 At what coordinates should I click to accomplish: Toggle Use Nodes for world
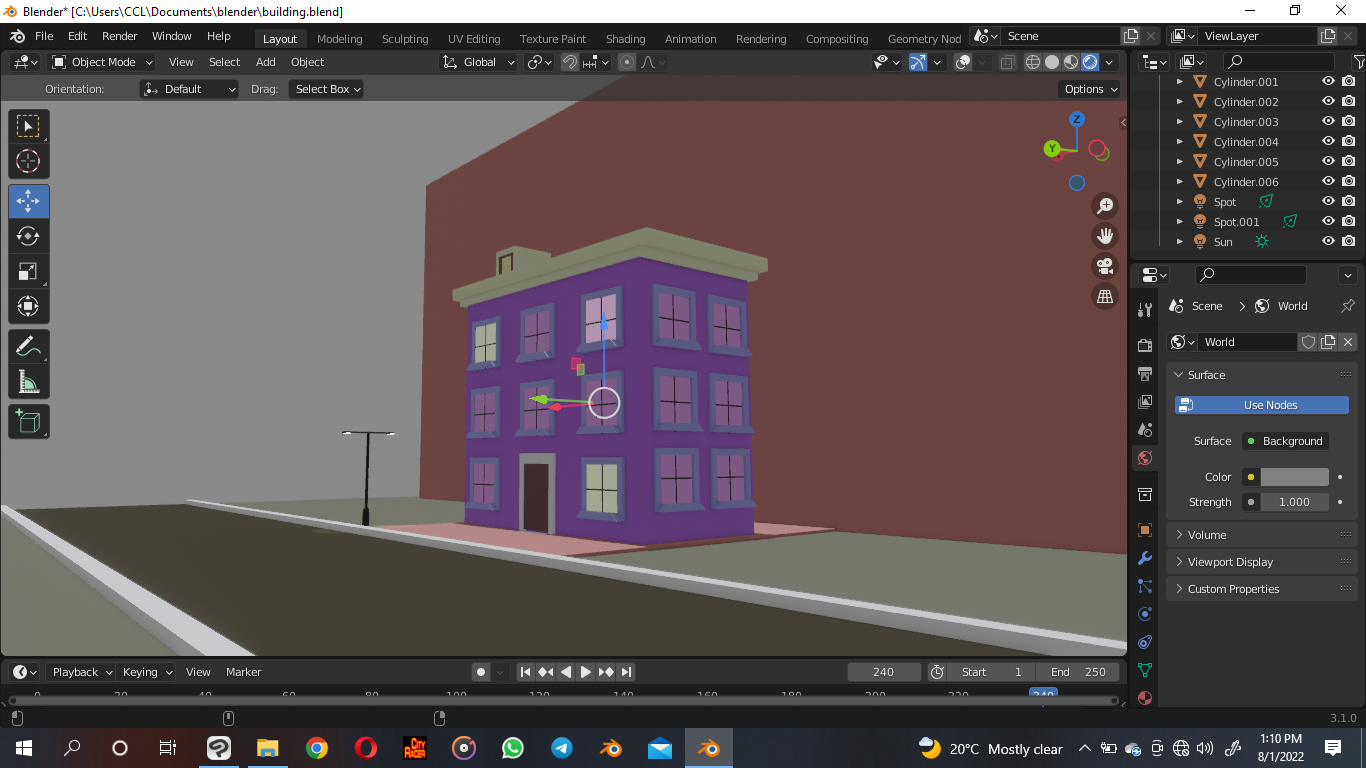(1261, 405)
